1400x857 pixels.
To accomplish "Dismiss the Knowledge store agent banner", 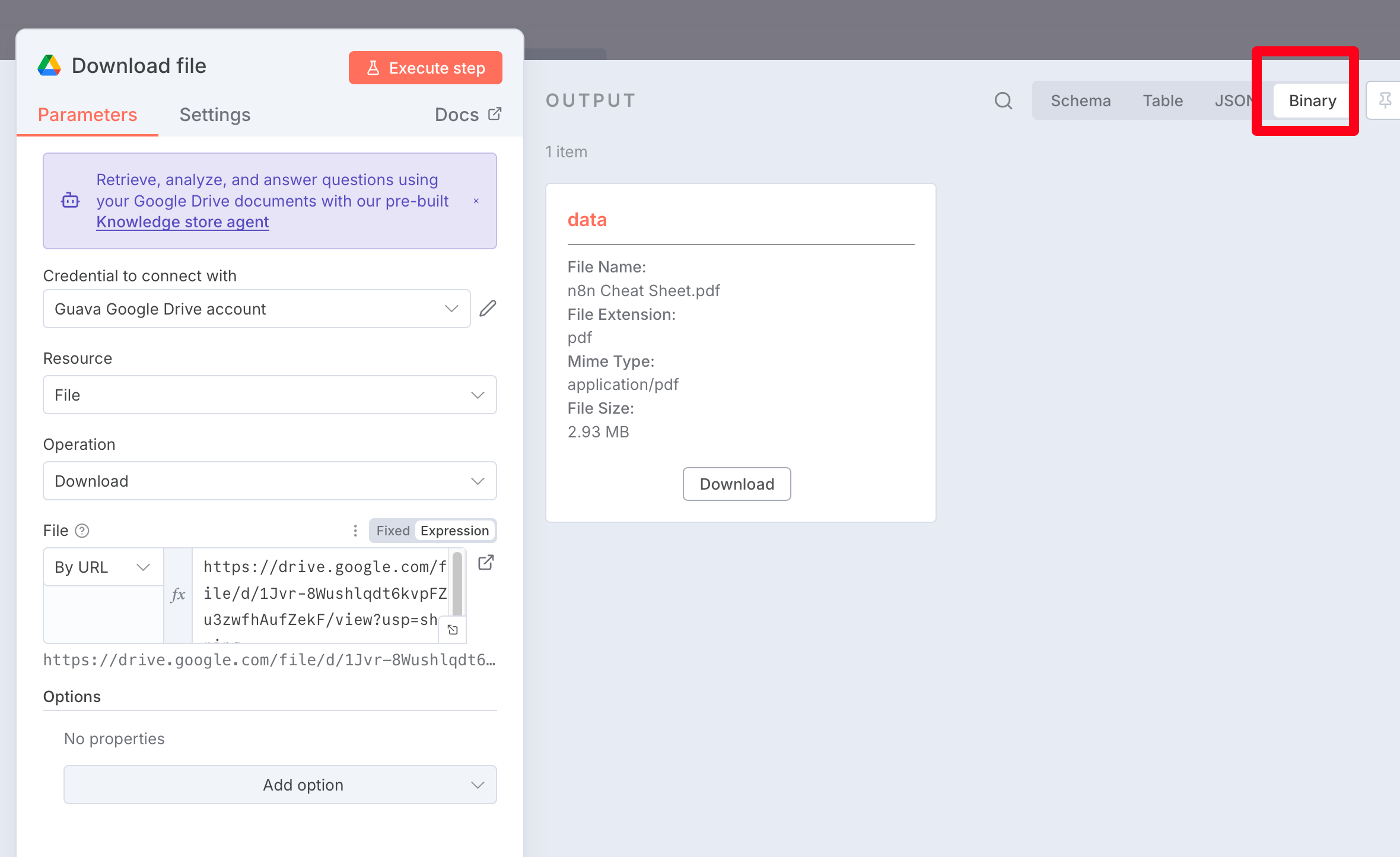I will (x=476, y=201).
